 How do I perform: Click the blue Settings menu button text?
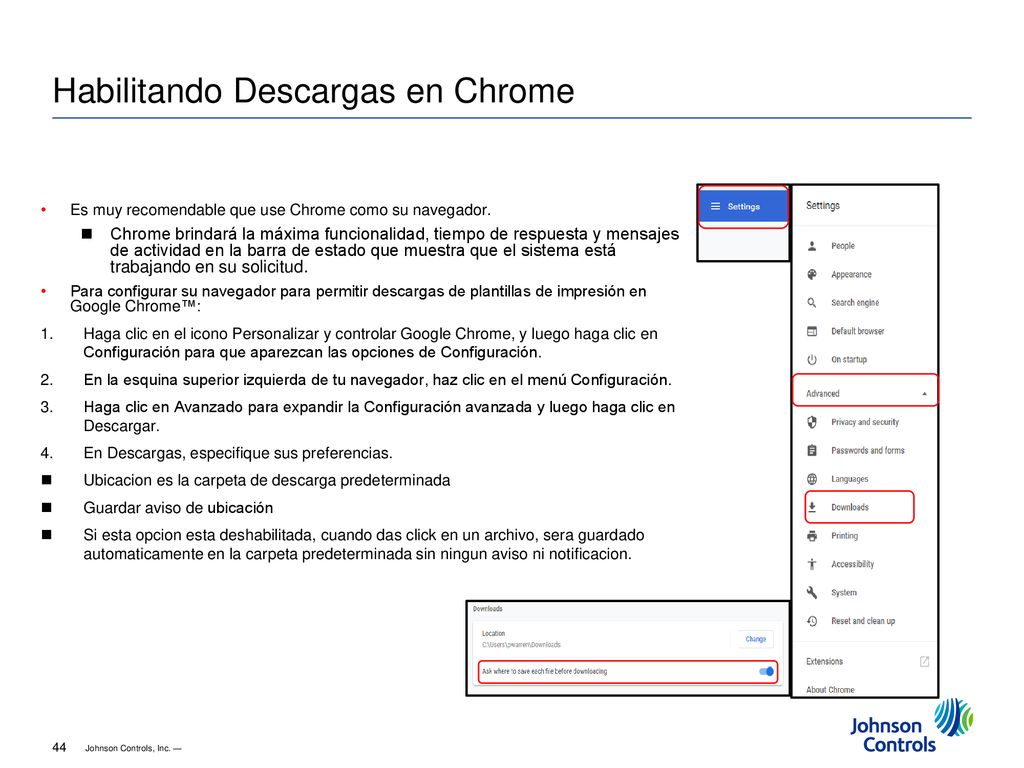pyautogui.click(x=744, y=206)
